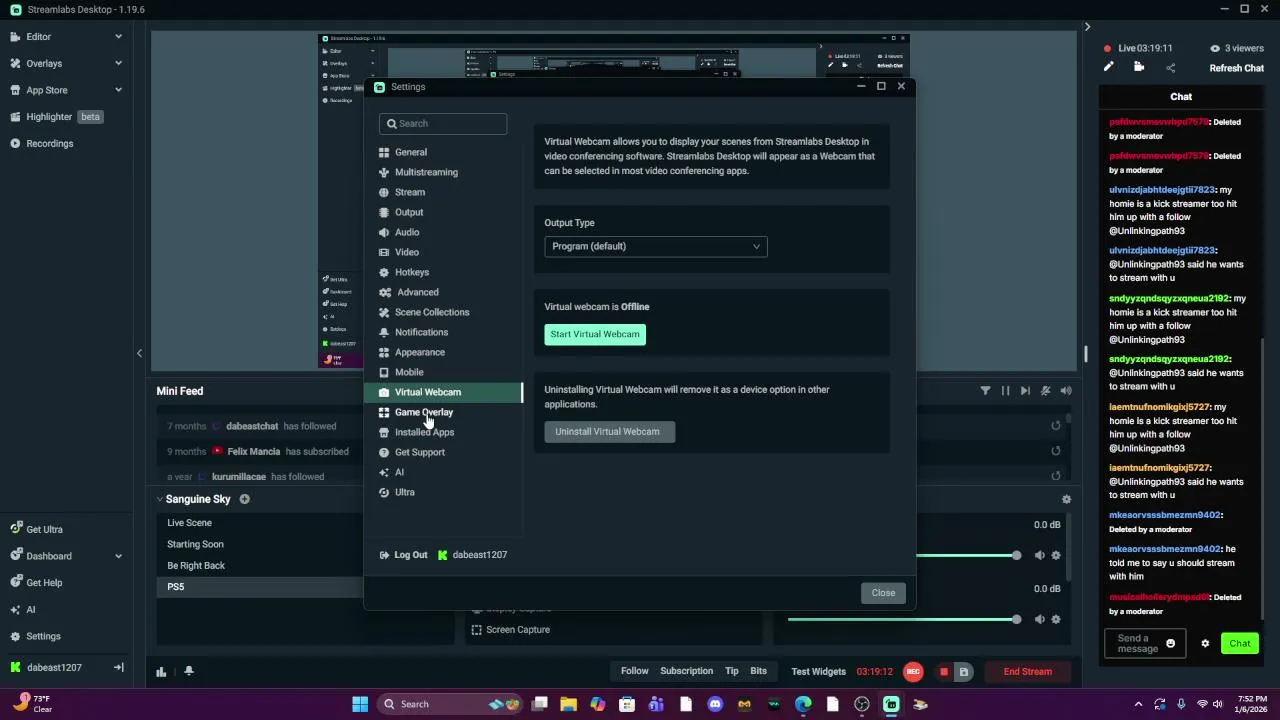1280x720 pixels.
Task: Test a Subscription widget alert
Action: click(686, 671)
